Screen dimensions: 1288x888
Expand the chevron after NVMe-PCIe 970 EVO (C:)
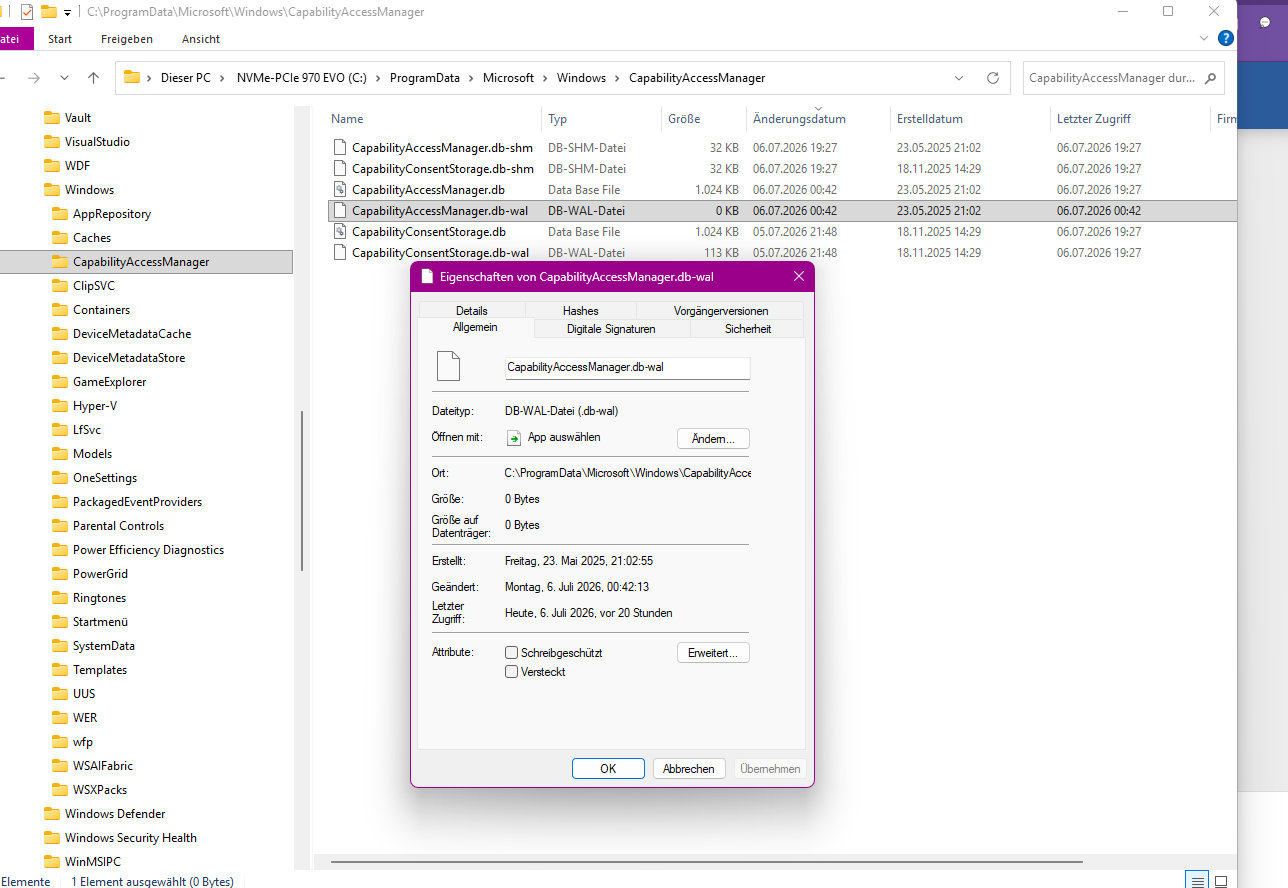click(380, 78)
